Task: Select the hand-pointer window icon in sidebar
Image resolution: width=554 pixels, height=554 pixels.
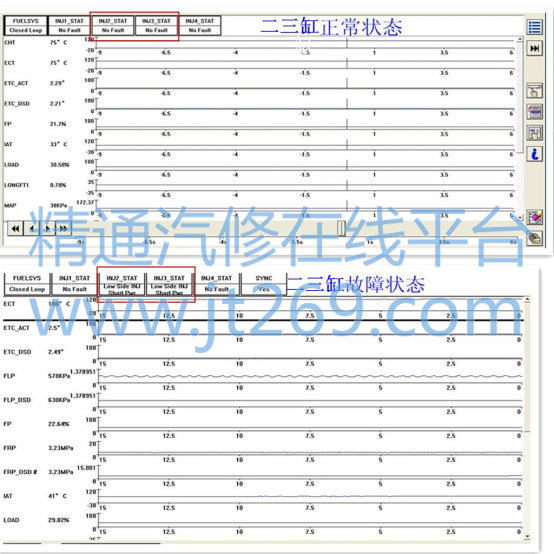Action: point(534,91)
